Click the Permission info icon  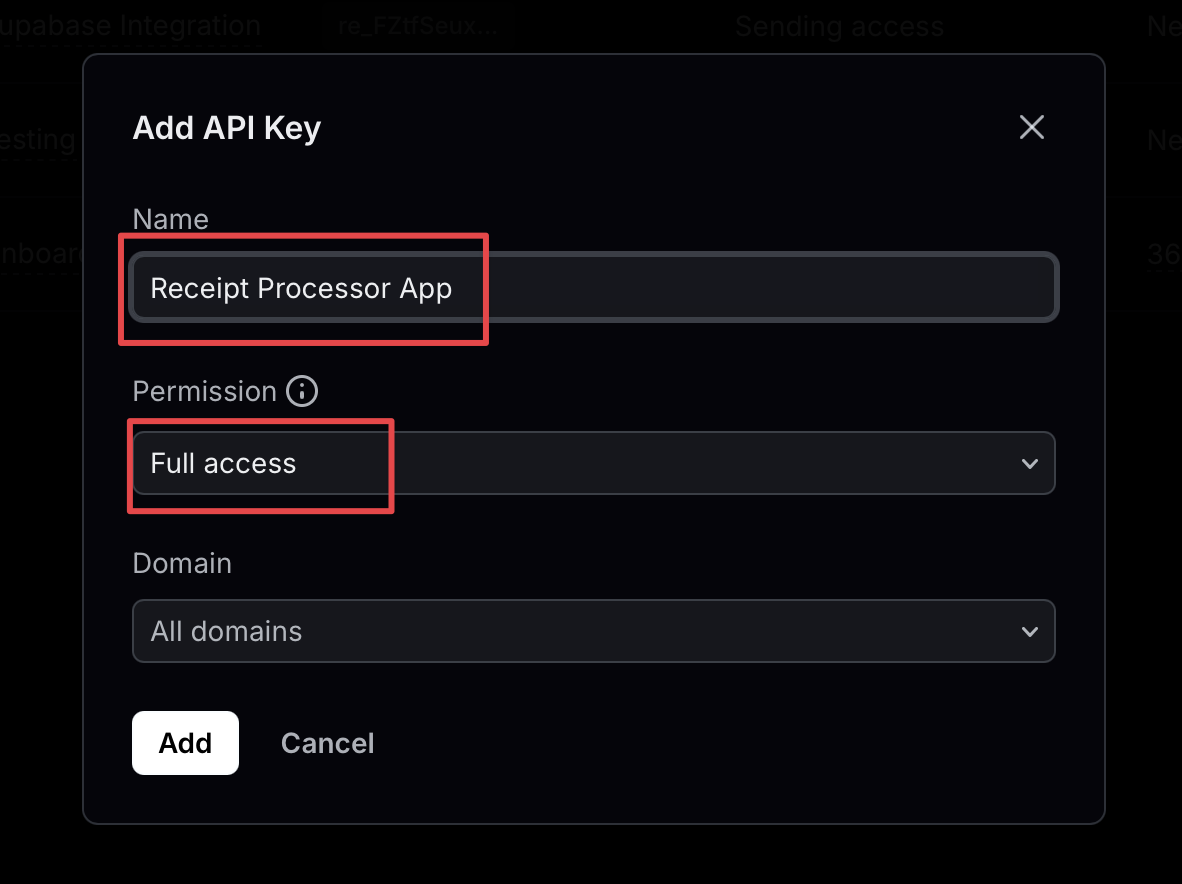coord(302,391)
